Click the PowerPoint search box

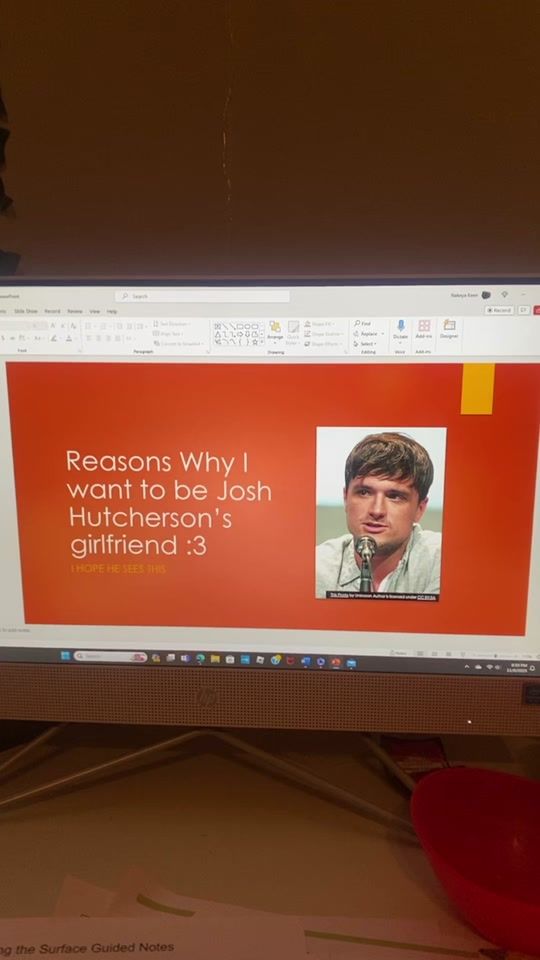[202, 296]
